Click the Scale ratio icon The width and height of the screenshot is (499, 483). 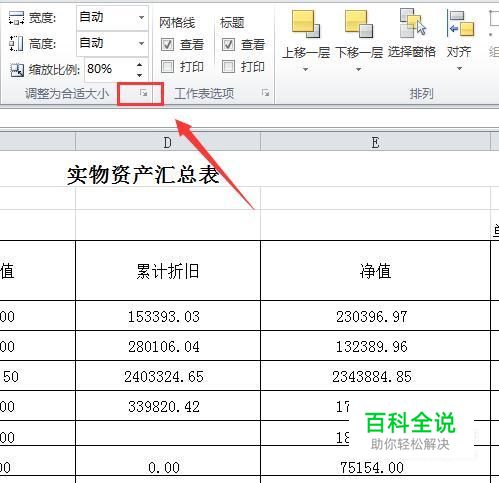tap(17, 70)
